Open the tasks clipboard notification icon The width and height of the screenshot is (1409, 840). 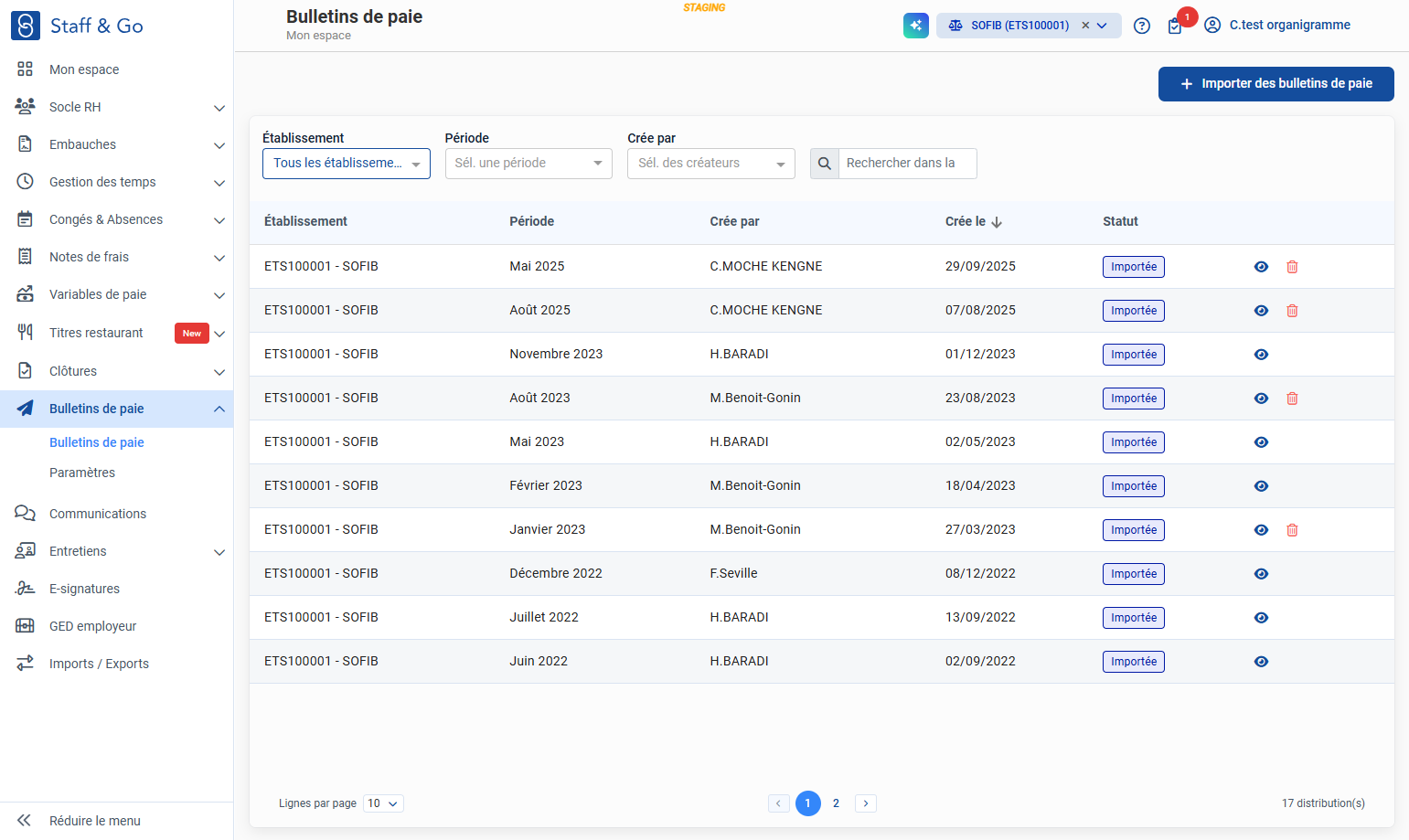pos(1175,27)
